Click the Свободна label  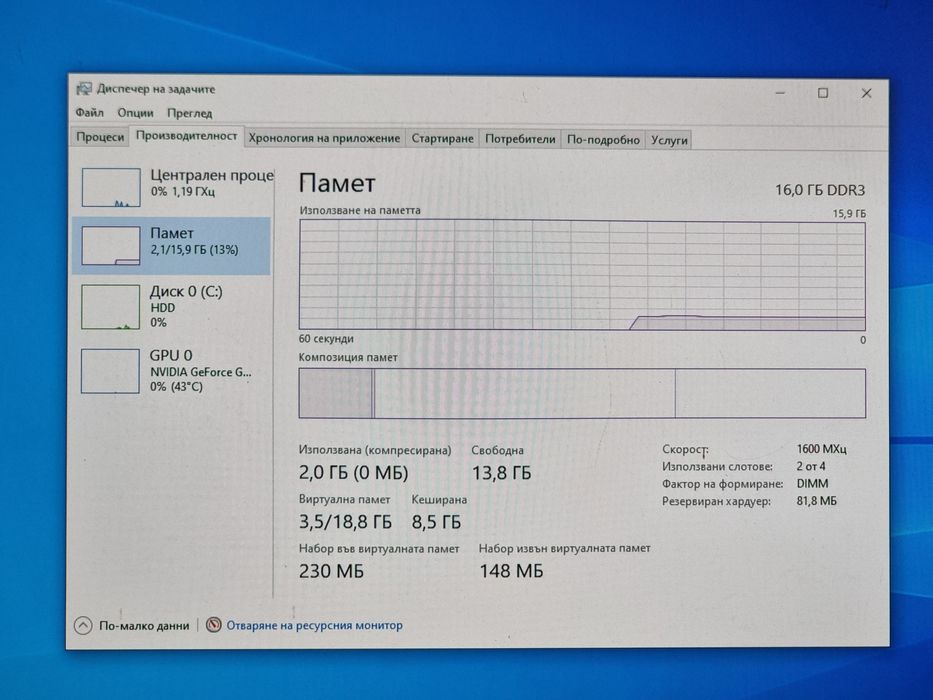(497, 451)
